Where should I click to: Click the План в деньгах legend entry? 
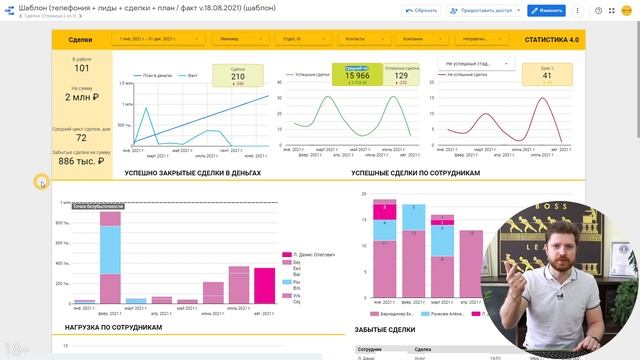[153, 76]
